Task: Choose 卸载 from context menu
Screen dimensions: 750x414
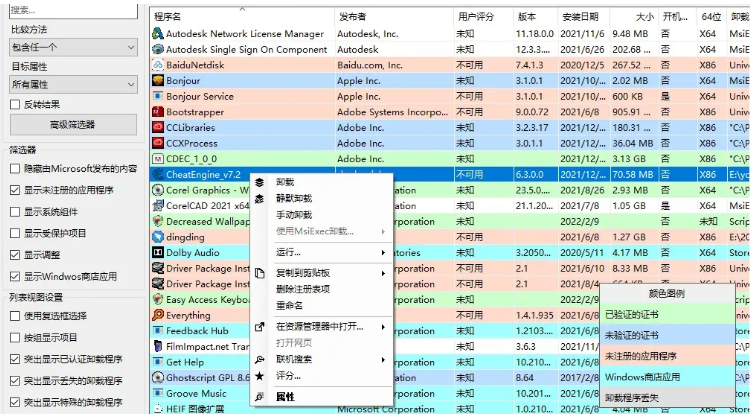Action: tap(285, 182)
